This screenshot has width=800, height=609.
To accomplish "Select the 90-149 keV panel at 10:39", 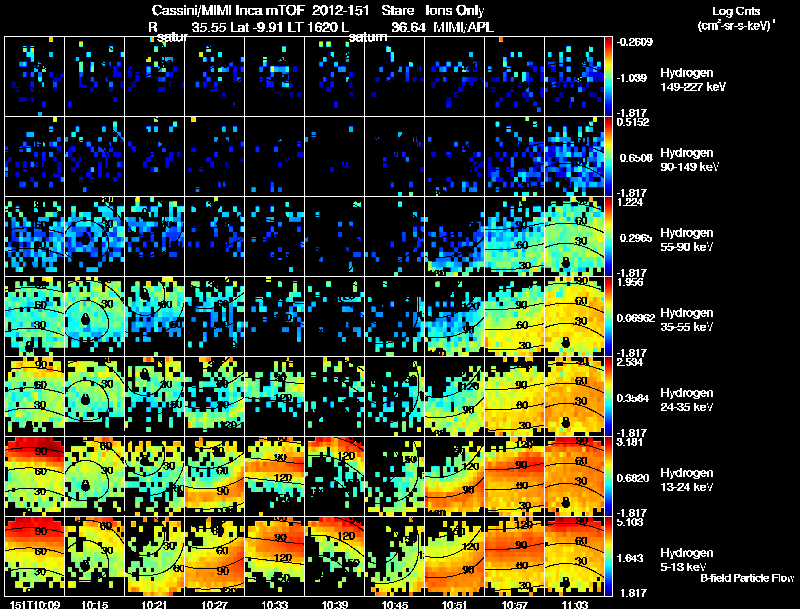I will pyautogui.click(x=335, y=157).
